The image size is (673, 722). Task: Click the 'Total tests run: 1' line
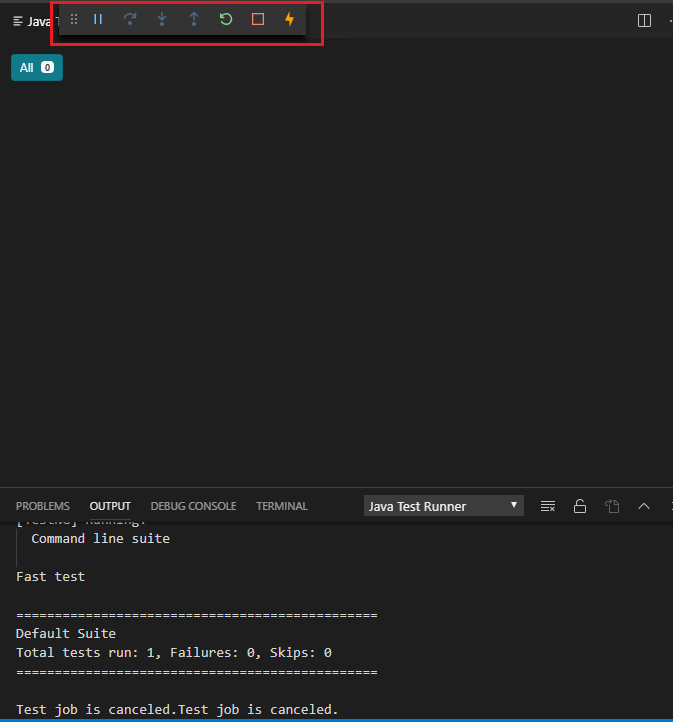point(174,652)
